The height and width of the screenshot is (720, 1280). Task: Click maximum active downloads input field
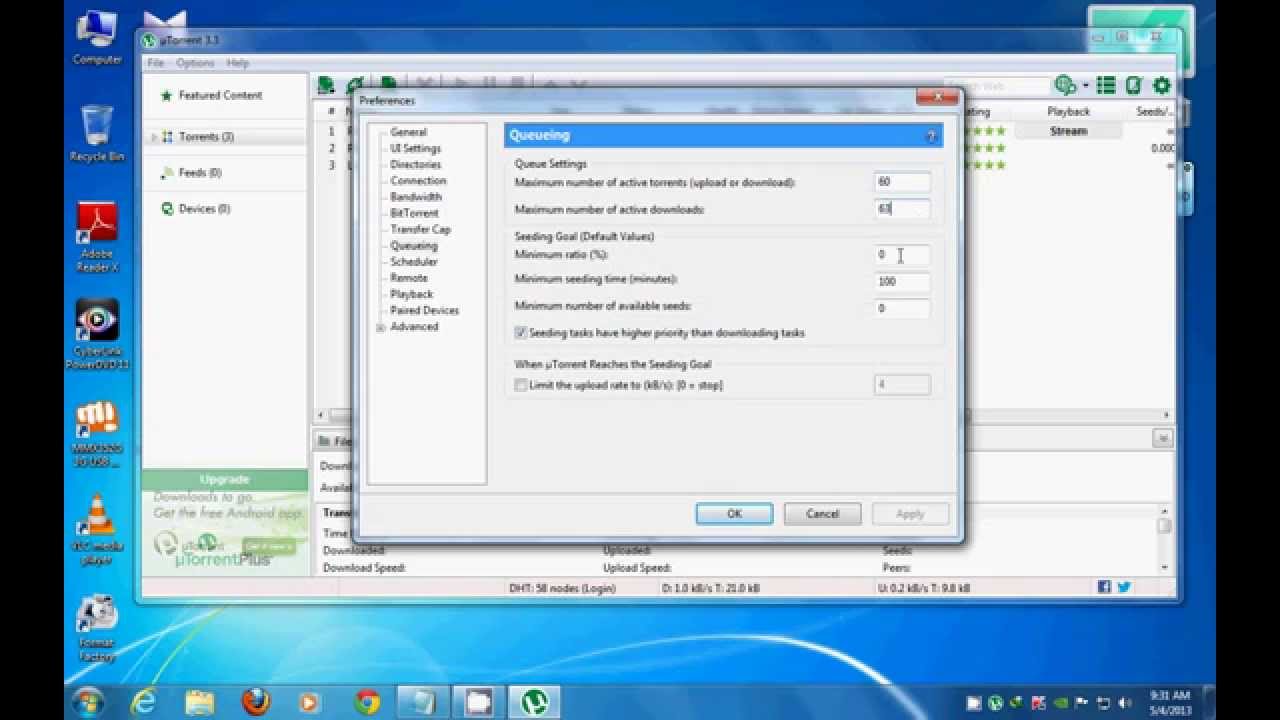[902, 210]
